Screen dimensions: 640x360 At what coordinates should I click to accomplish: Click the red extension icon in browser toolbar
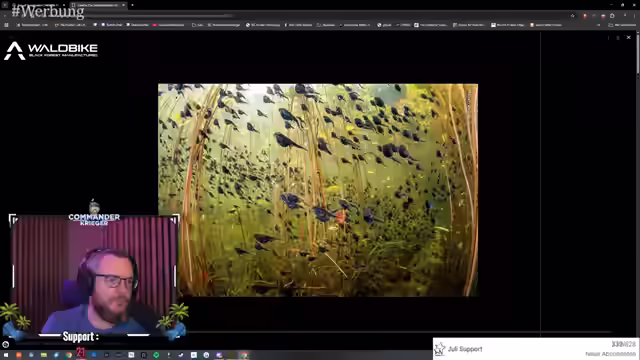[584, 16]
